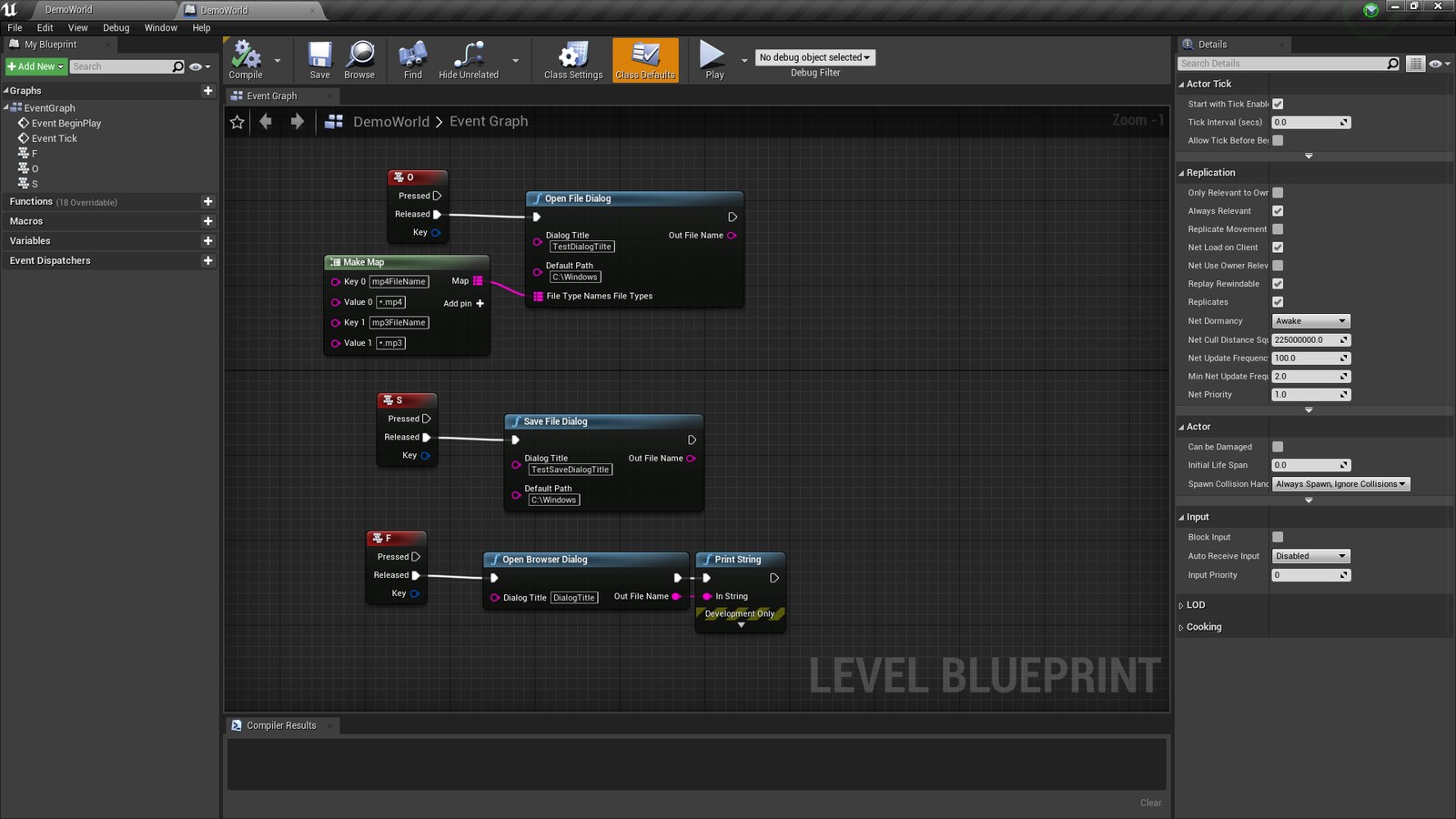Click the Class Defaults icon
The image size is (1456, 819).
click(x=645, y=56)
